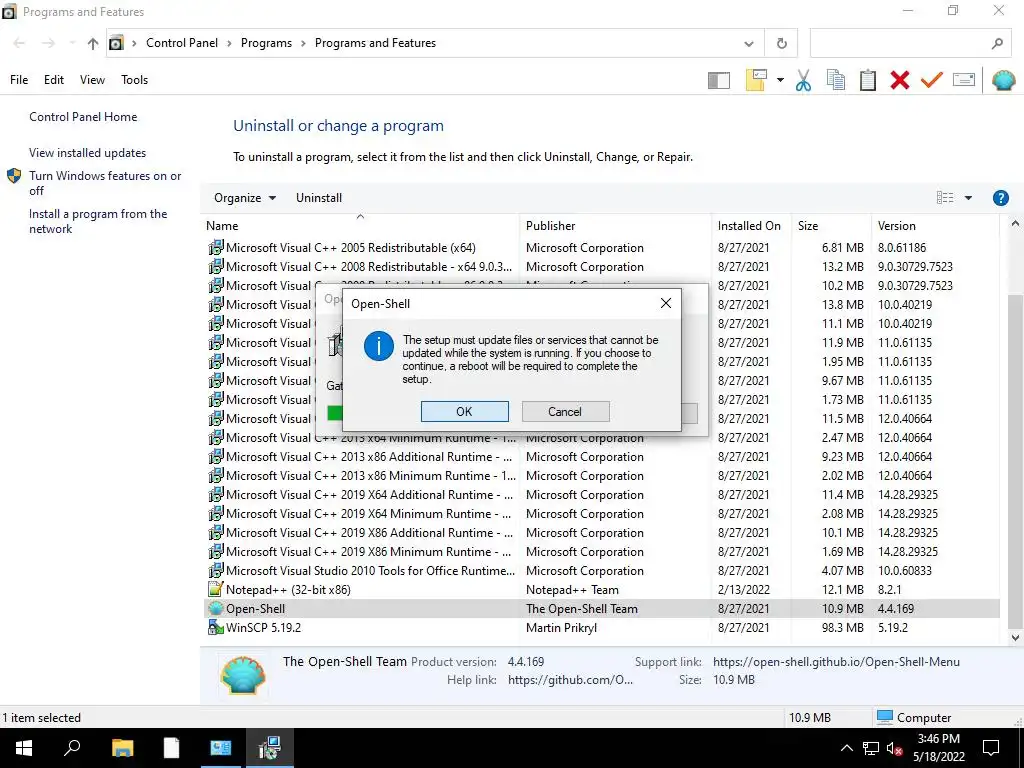Click the Email toolbar icon

pyautogui.click(x=964, y=80)
